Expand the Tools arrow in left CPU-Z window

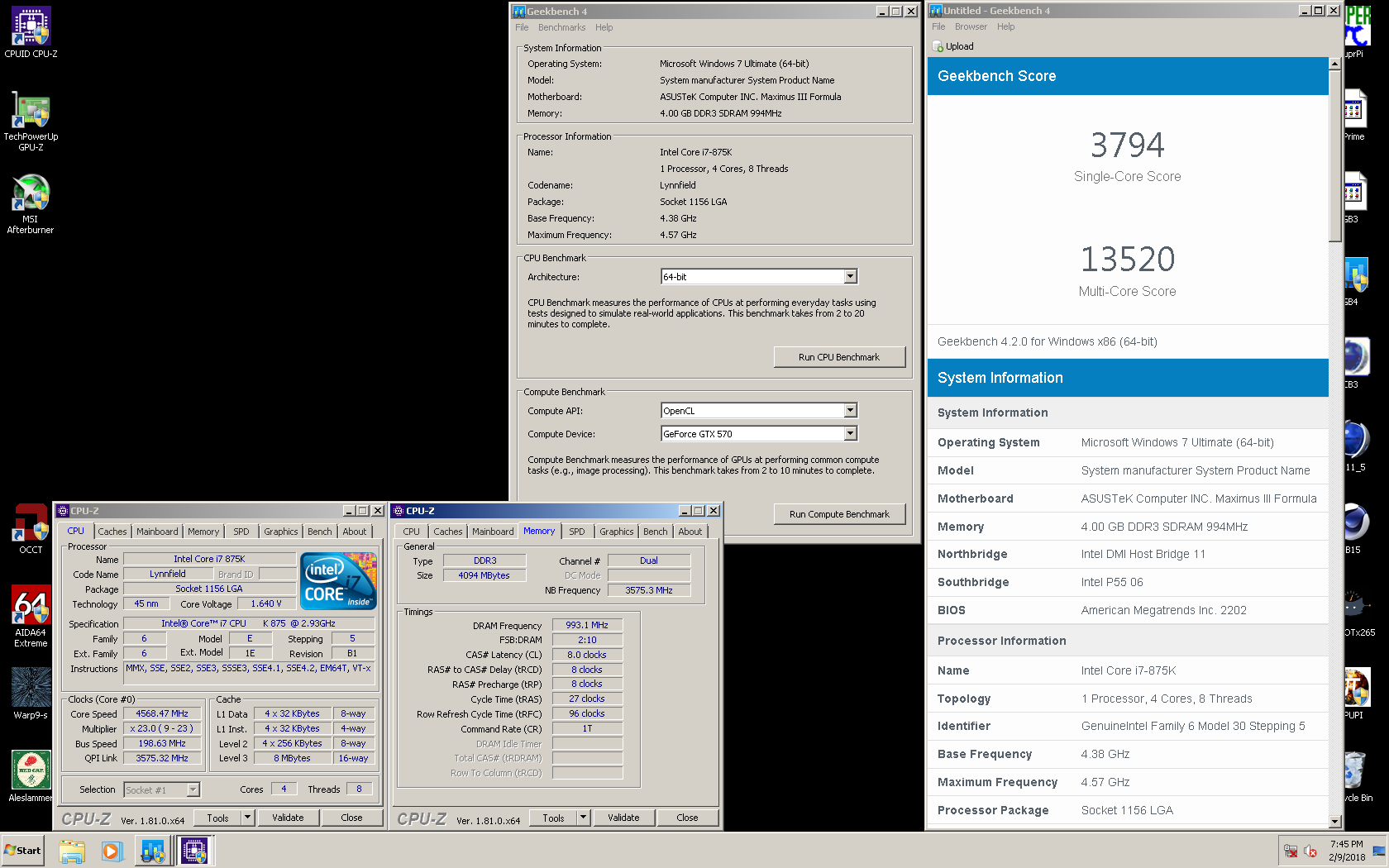[x=247, y=818]
